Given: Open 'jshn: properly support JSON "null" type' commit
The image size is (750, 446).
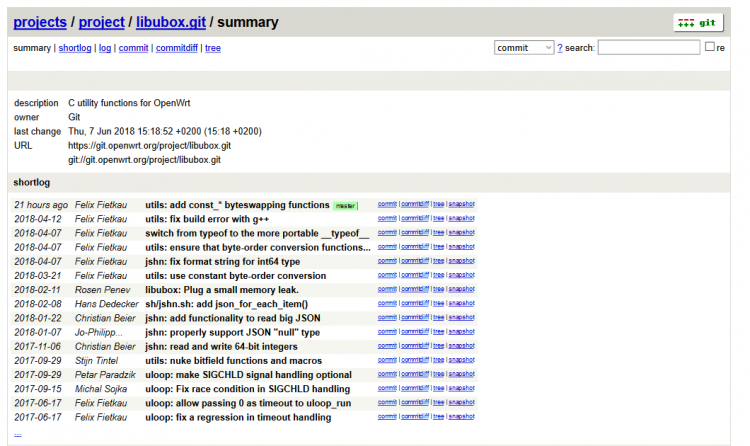Looking at the screenshot, I should [232, 332].
